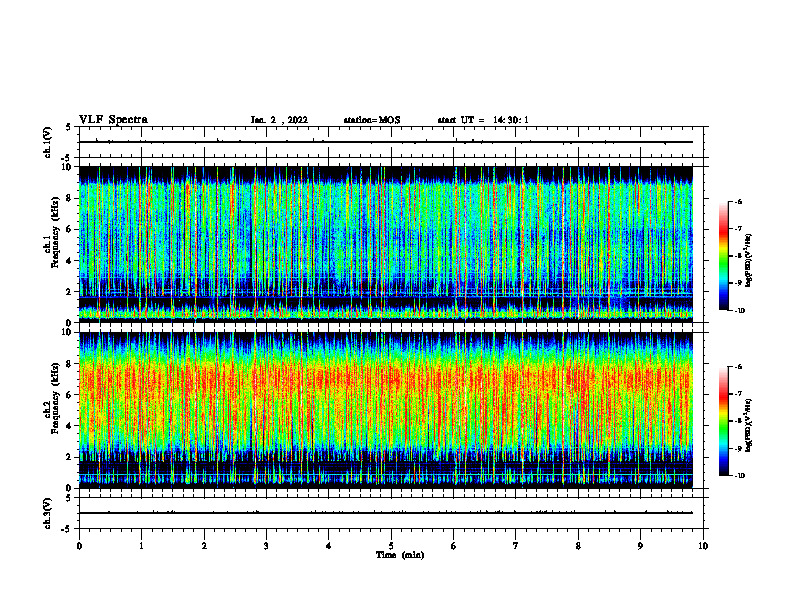792x612 pixels.
Task: Click the "8" kHz tick on ch.2 axis
Action: 69,364
